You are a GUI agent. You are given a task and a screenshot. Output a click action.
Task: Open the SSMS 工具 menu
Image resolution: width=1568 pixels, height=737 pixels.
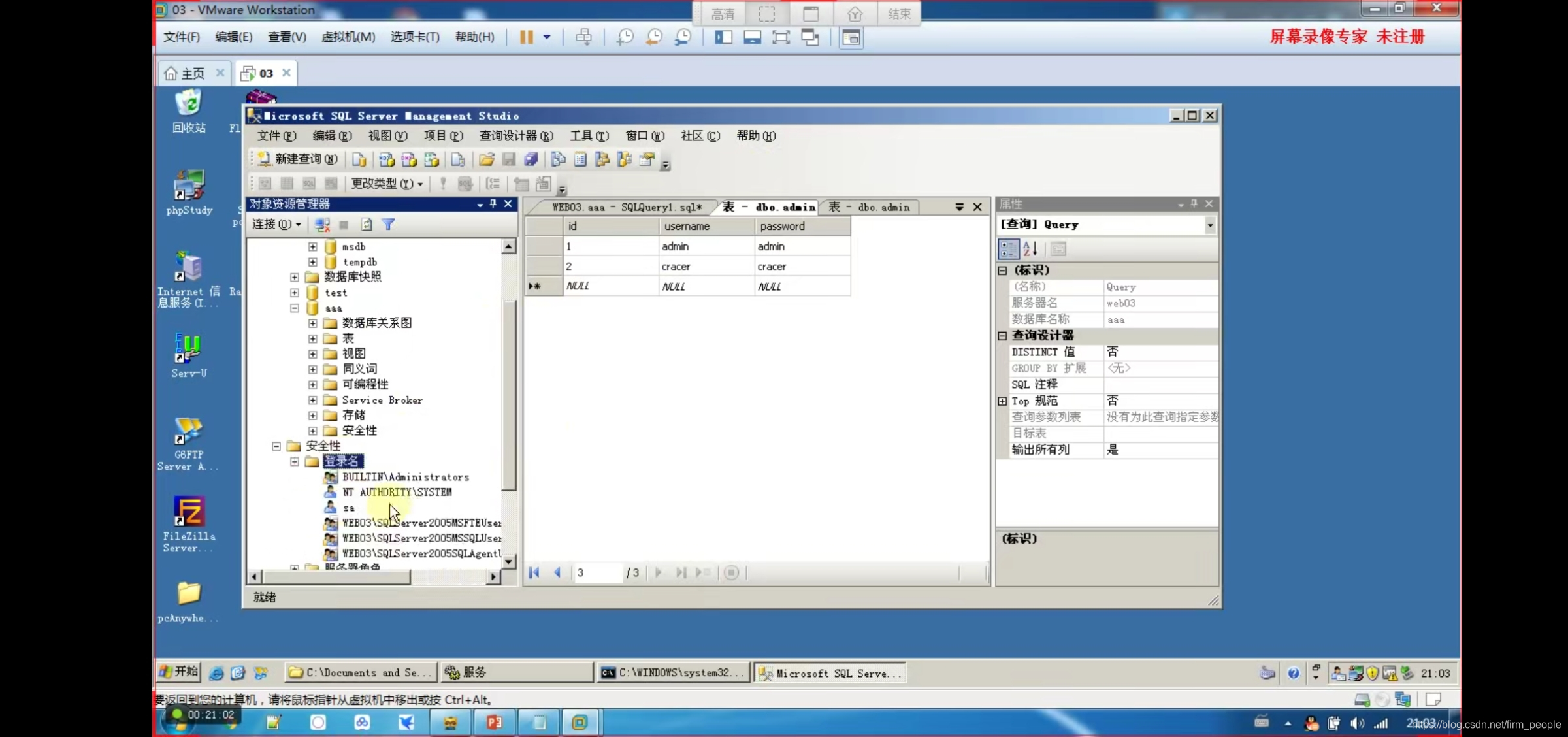click(x=589, y=136)
